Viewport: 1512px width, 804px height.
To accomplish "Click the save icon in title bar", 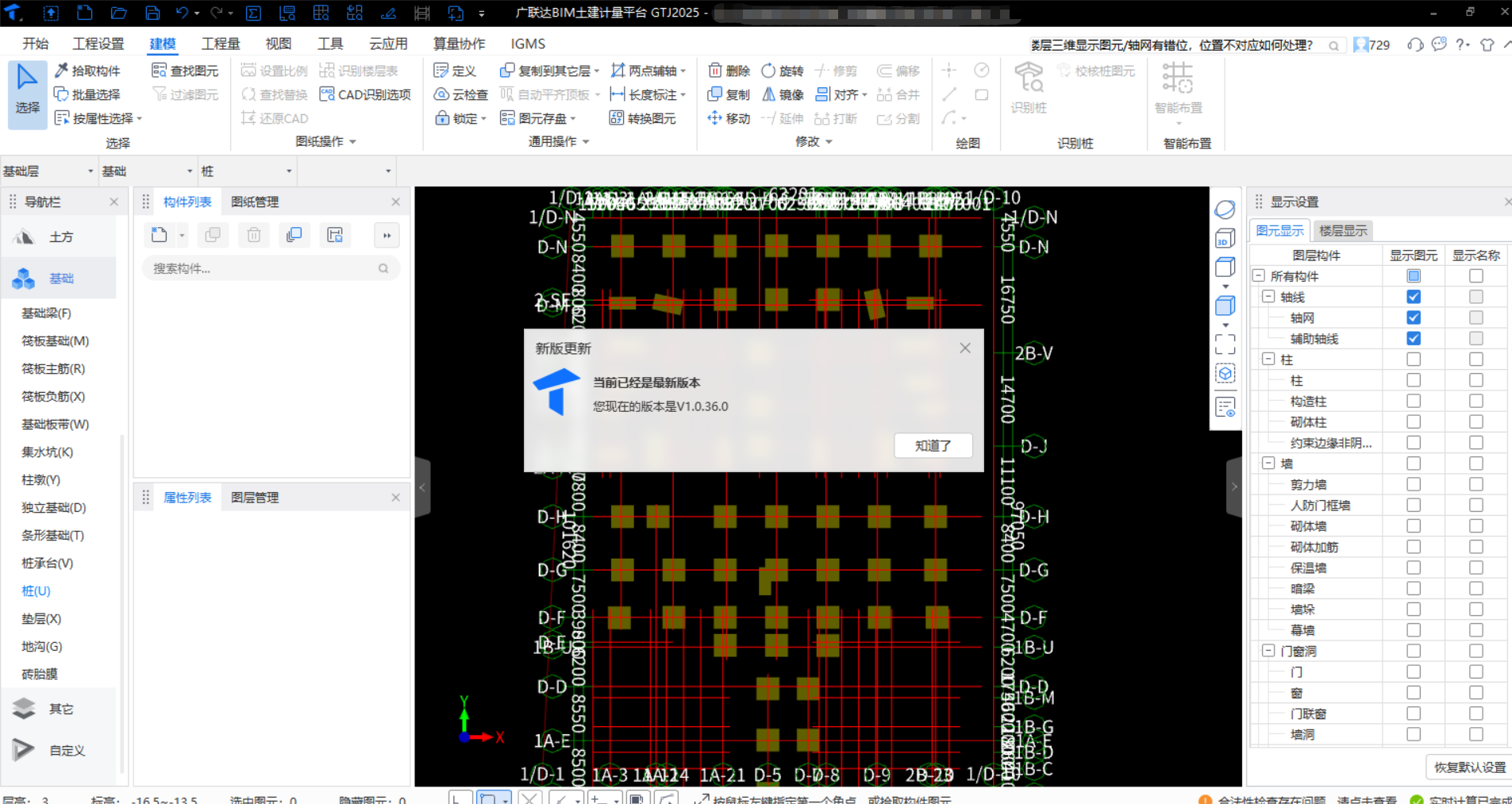I will coord(152,13).
